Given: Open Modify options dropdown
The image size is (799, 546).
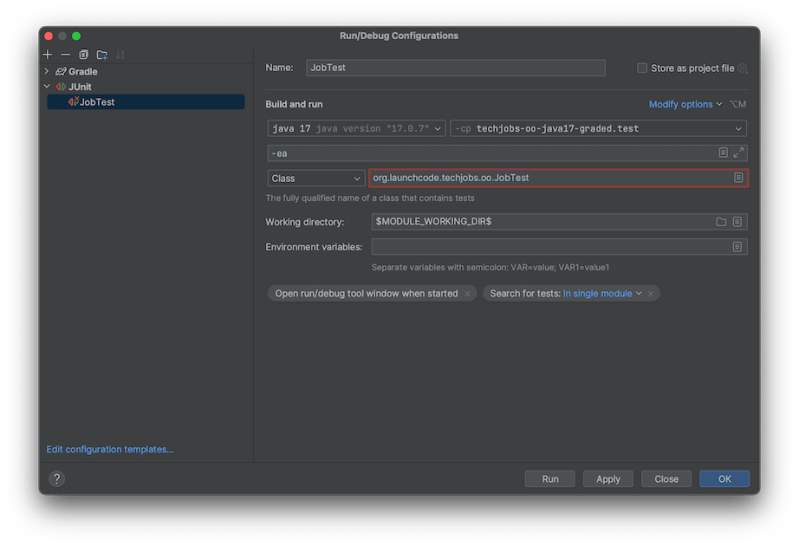Looking at the screenshot, I should coord(685,104).
